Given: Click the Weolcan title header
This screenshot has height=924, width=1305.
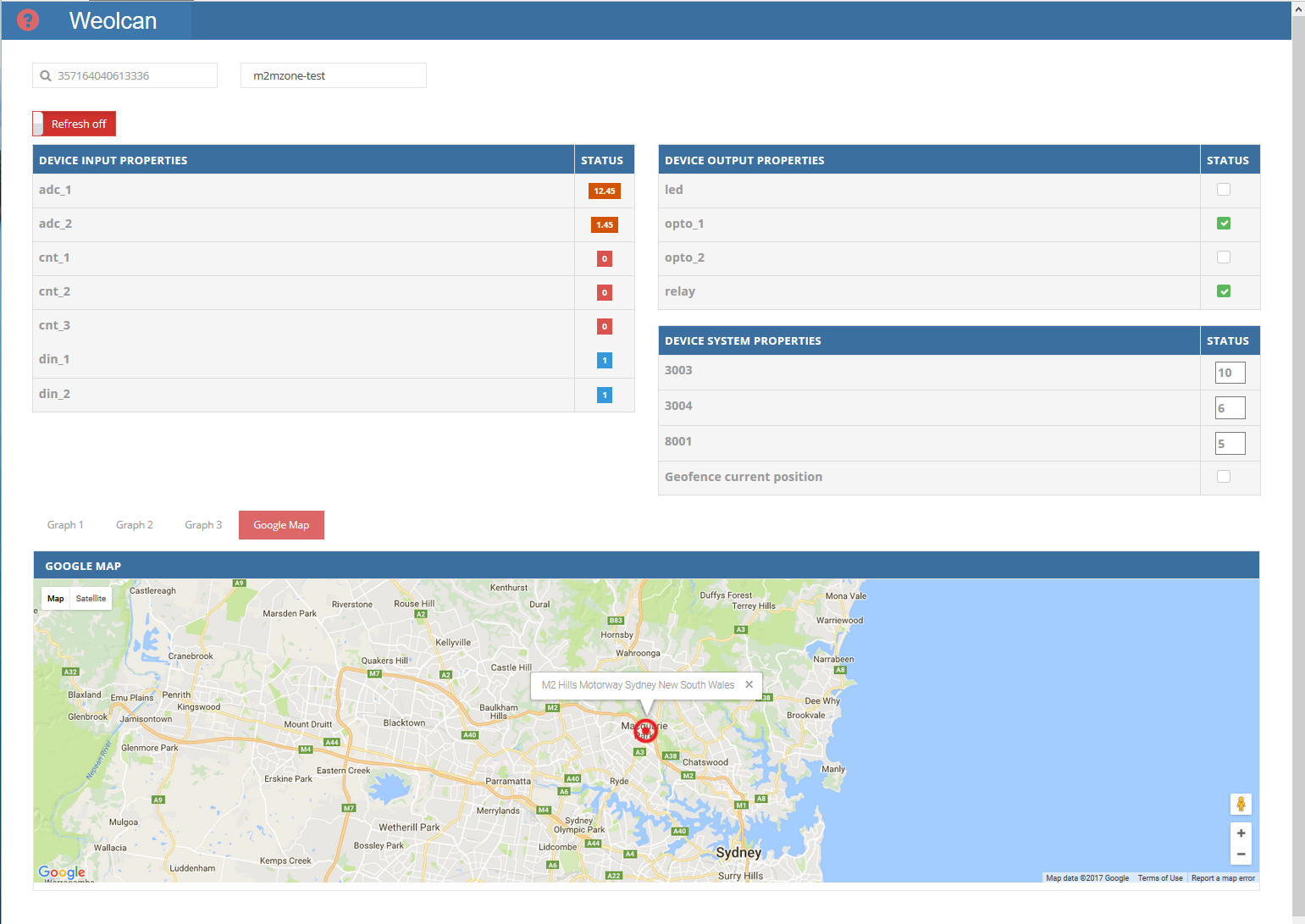Looking at the screenshot, I should (x=113, y=20).
